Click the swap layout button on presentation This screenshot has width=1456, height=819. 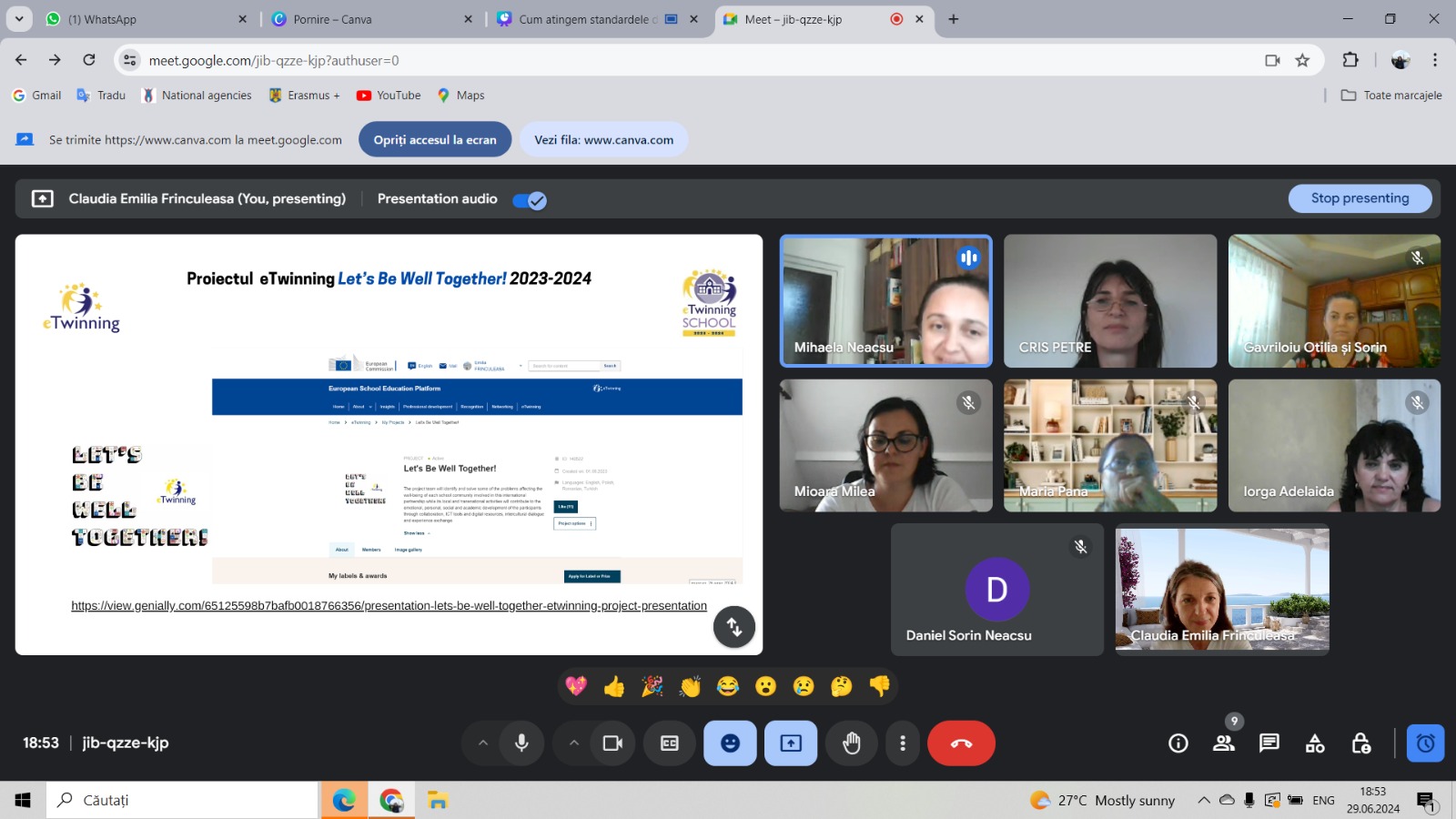pos(734,627)
